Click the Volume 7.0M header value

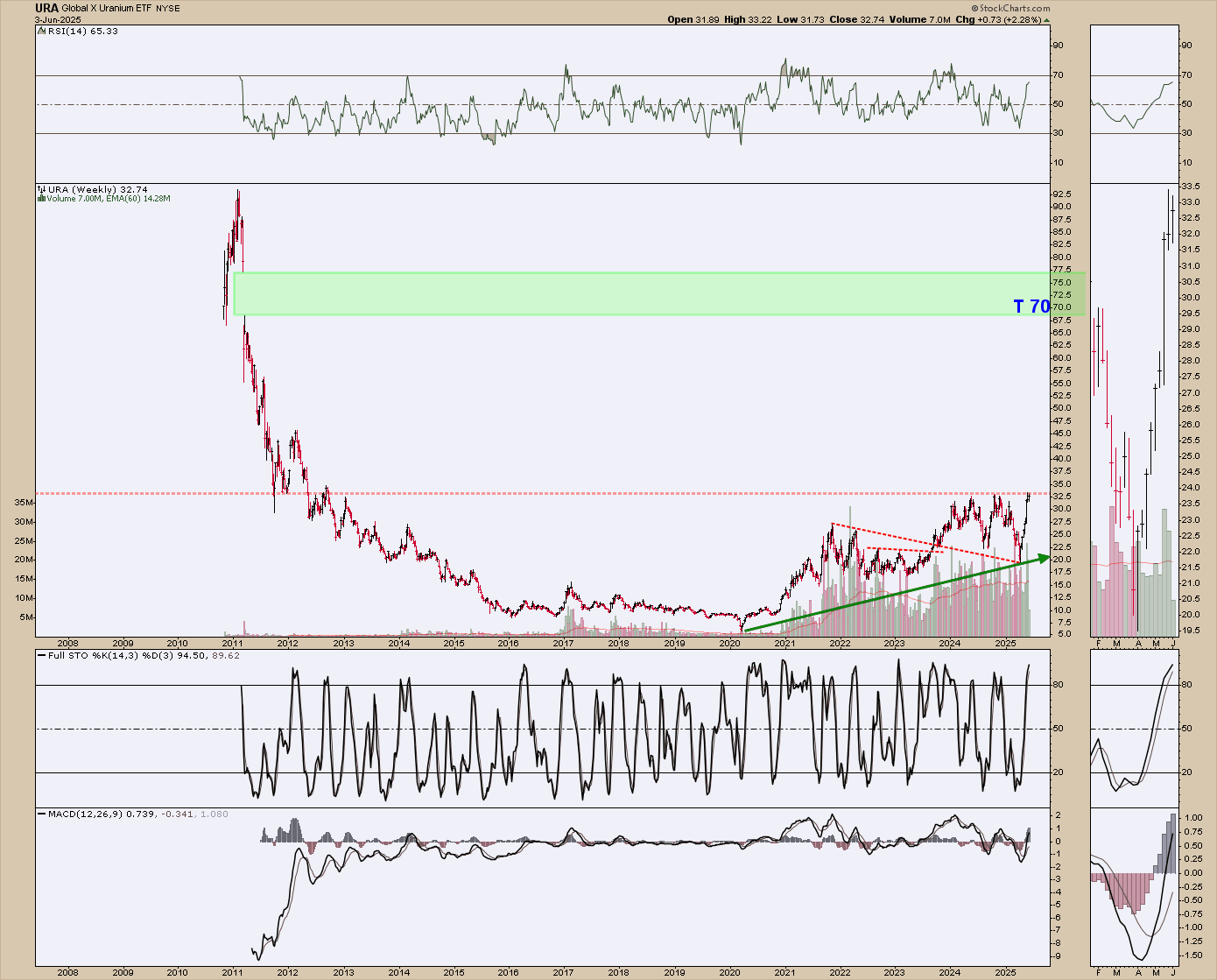tap(921, 19)
